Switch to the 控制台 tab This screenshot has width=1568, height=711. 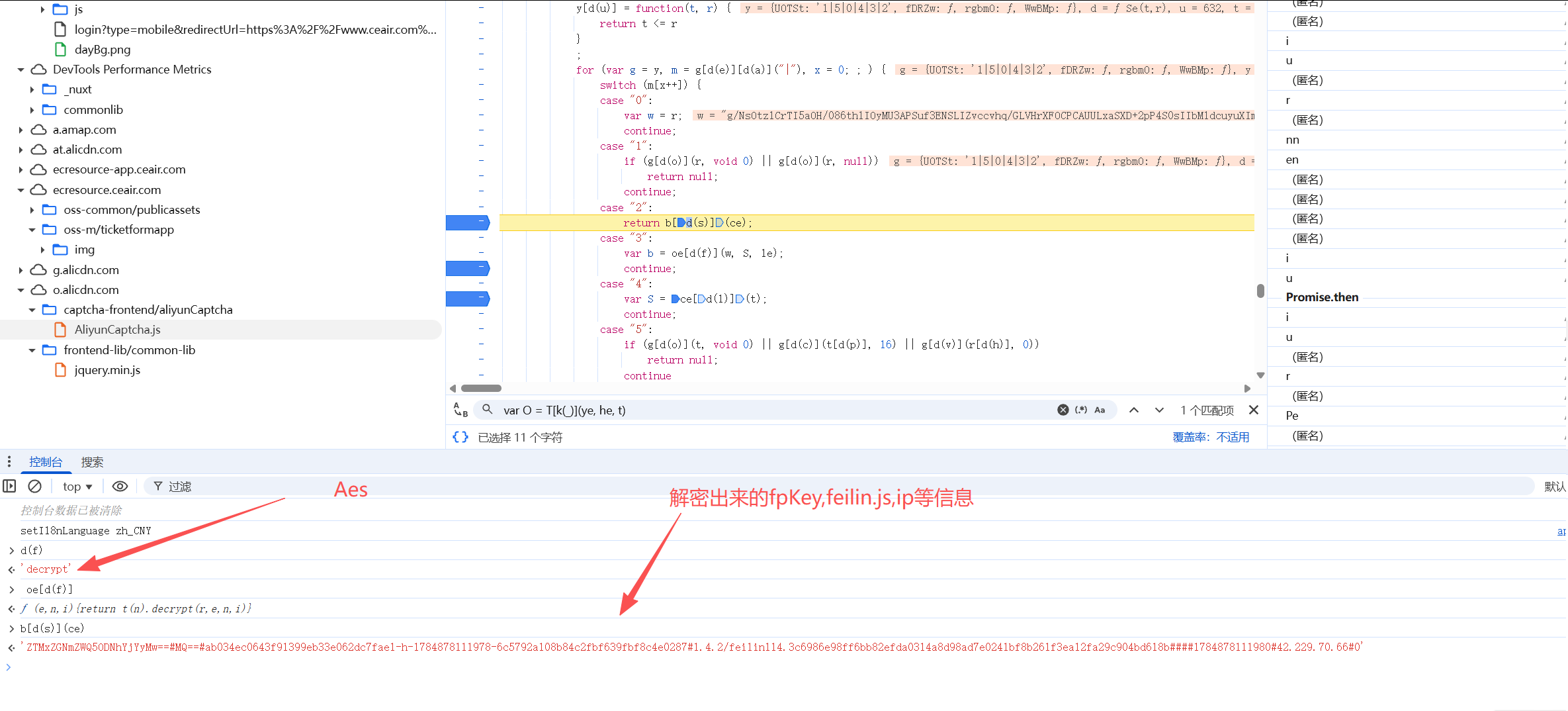tap(46, 462)
